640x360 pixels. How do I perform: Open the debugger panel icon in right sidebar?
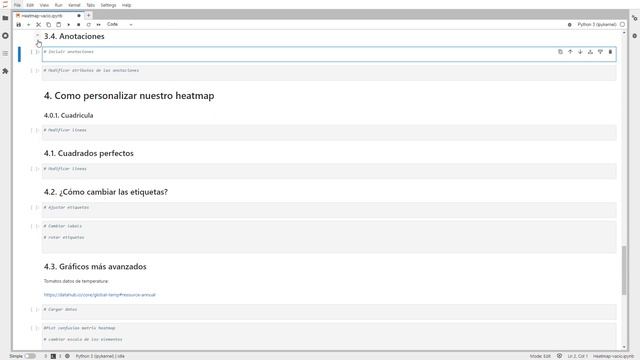pos(634,36)
